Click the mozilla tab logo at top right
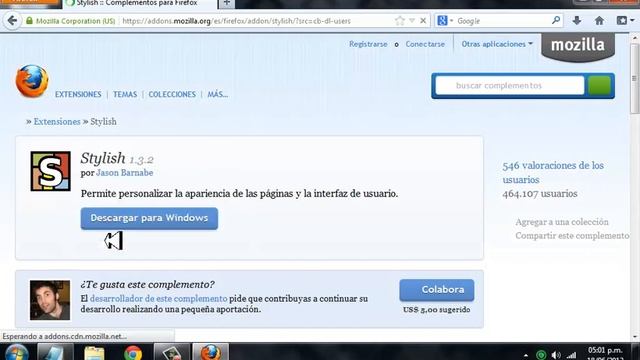Viewport: 640px width, 360px height. (x=578, y=46)
